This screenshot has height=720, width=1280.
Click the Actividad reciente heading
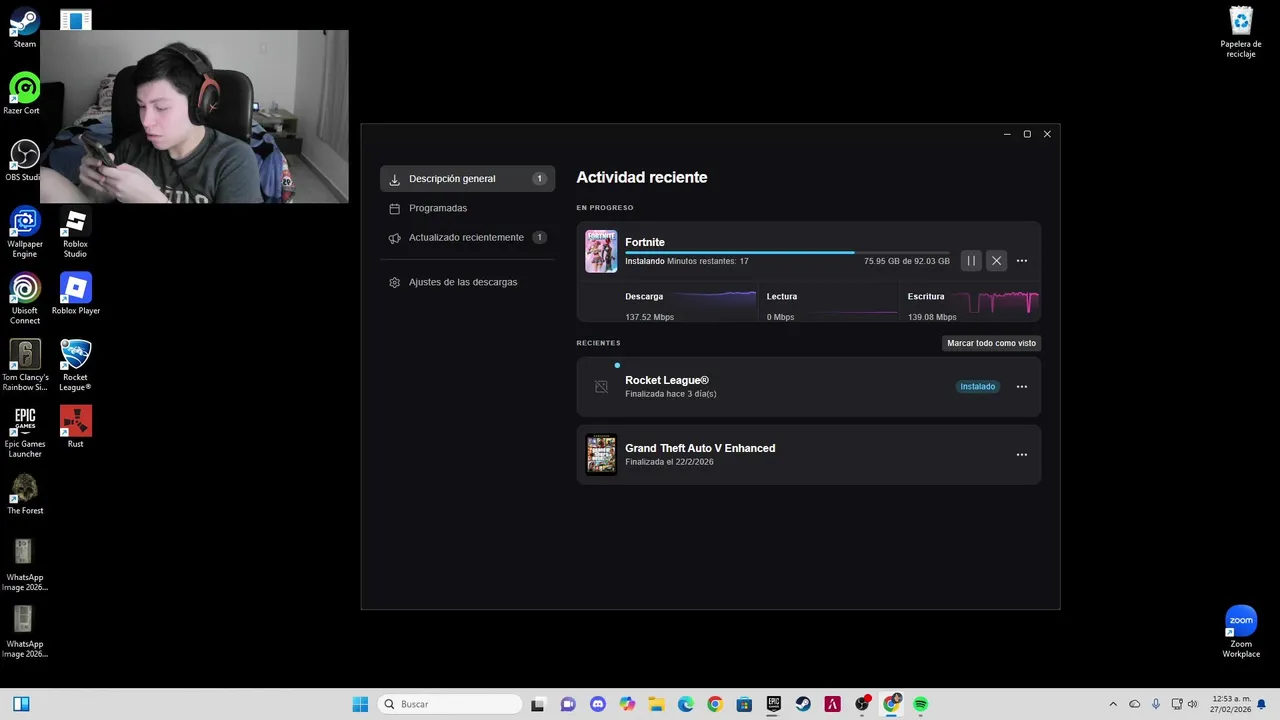pyautogui.click(x=642, y=178)
